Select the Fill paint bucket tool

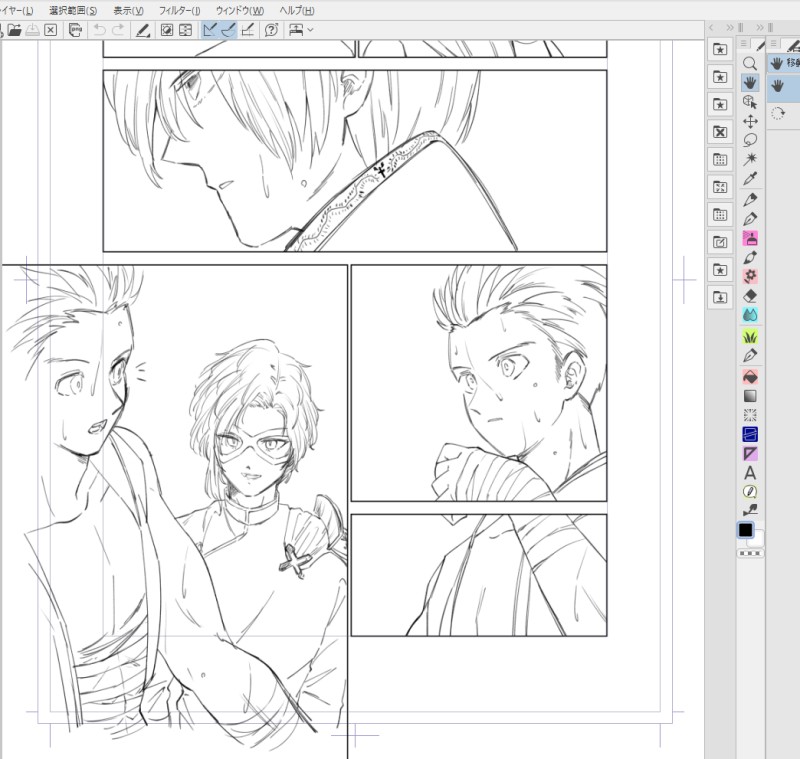(749, 377)
